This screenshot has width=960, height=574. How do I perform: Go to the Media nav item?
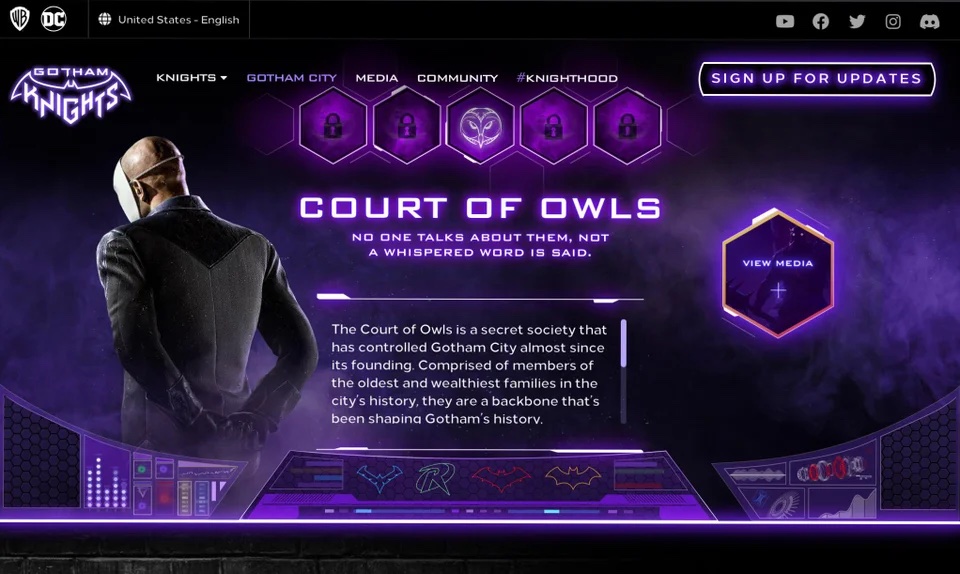coord(377,78)
